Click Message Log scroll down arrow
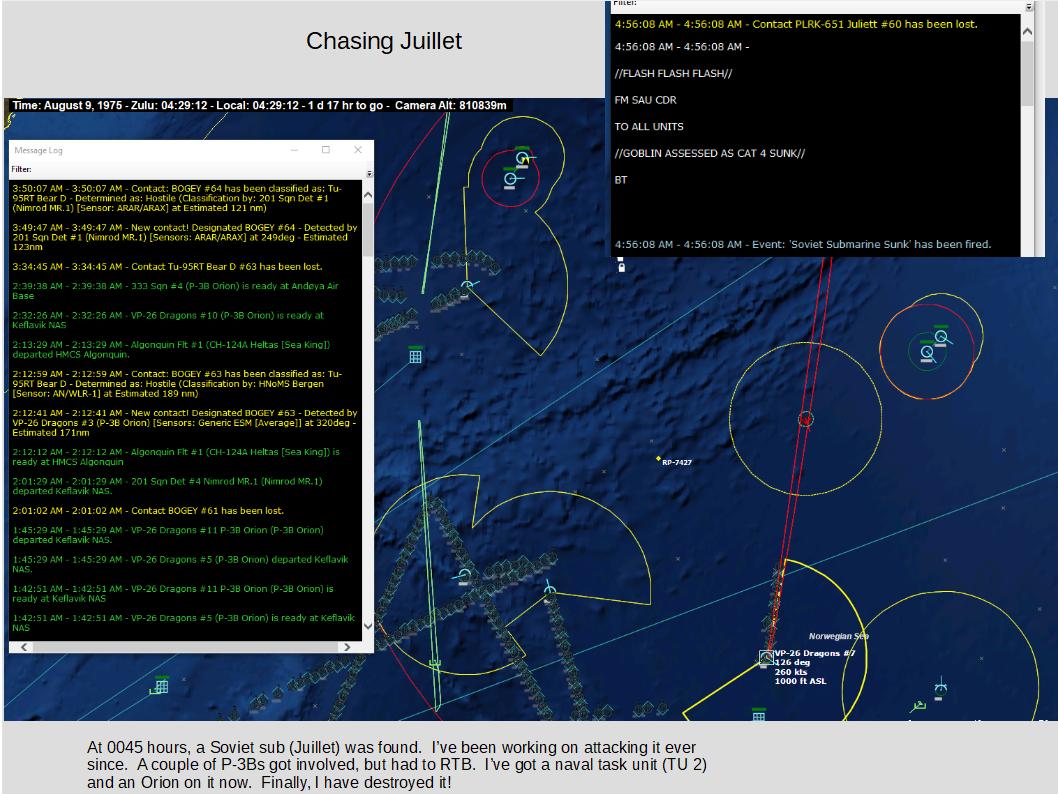Viewport: 1058px width, 794px height. (x=368, y=626)
